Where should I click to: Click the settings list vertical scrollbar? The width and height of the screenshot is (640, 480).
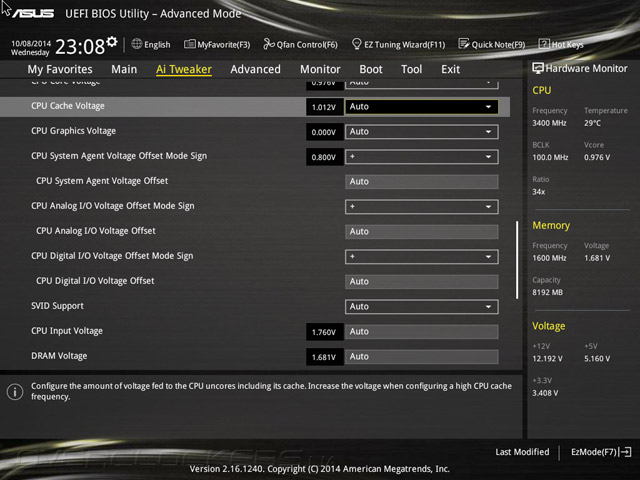point(517,260)
